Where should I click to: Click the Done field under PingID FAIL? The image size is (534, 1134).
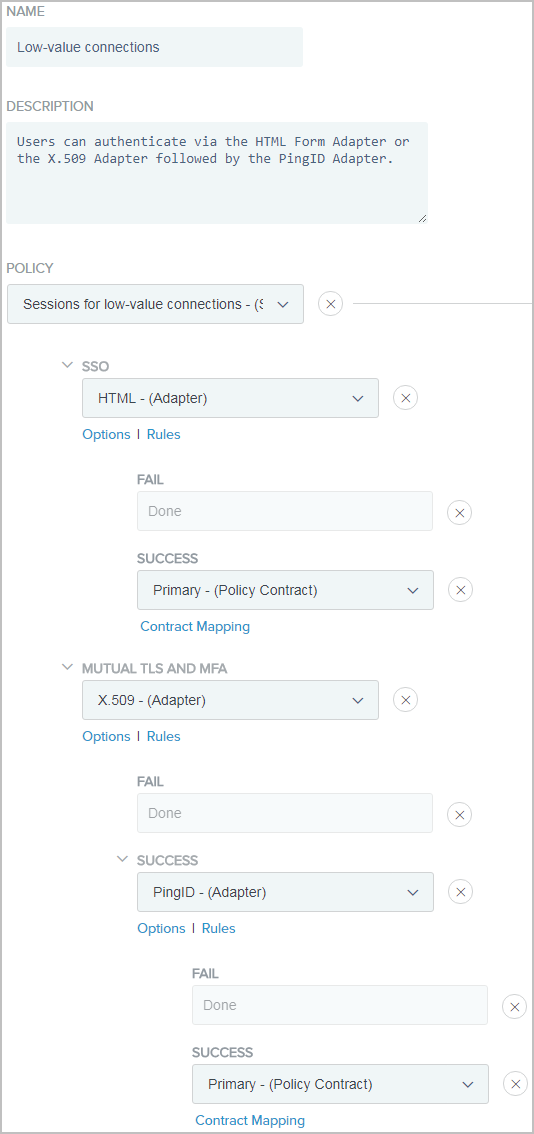pos(340,1005)
